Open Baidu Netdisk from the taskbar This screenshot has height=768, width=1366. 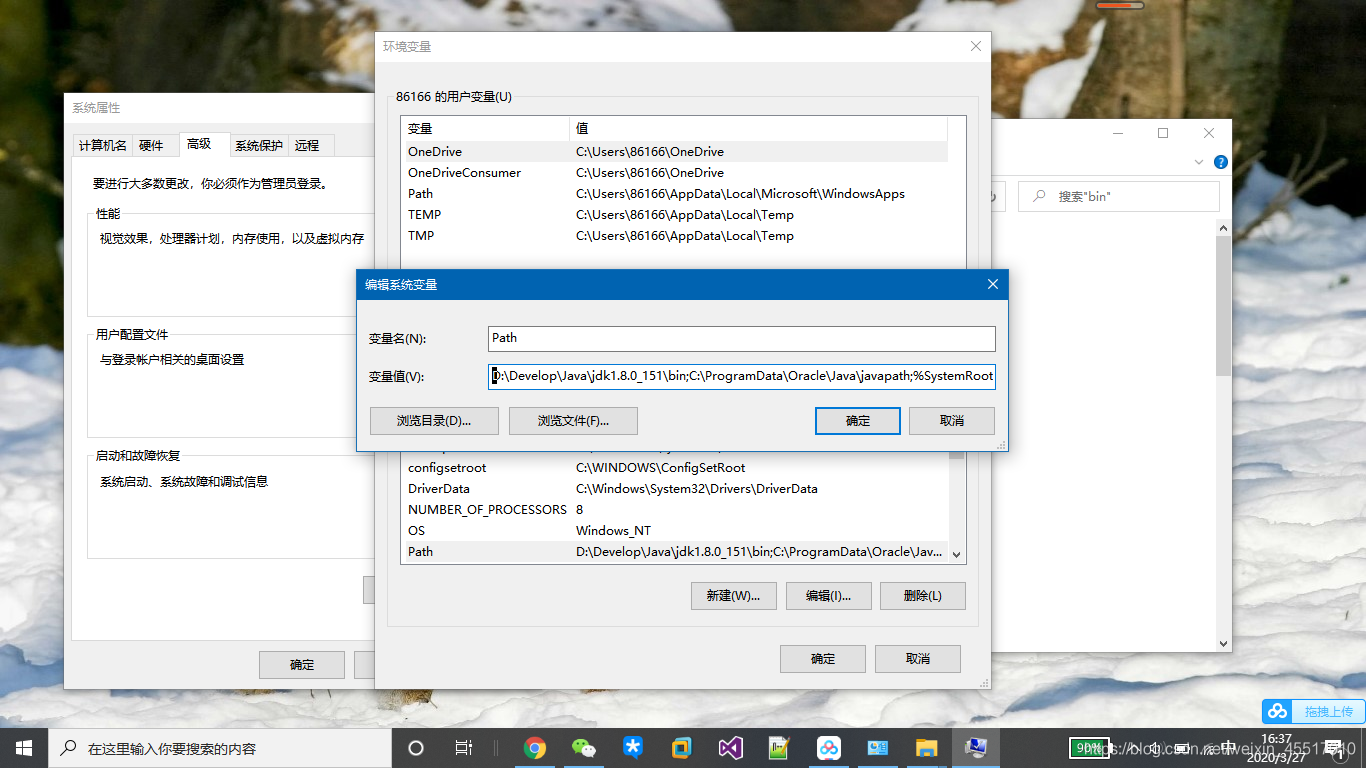tap(829, 748)
